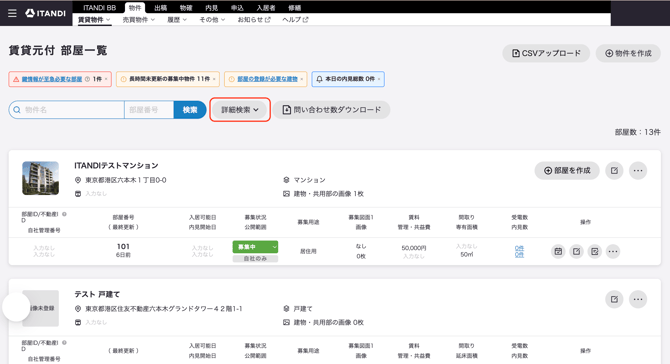
Task: Click the blue 検索 button
Action: coord(190,110)
